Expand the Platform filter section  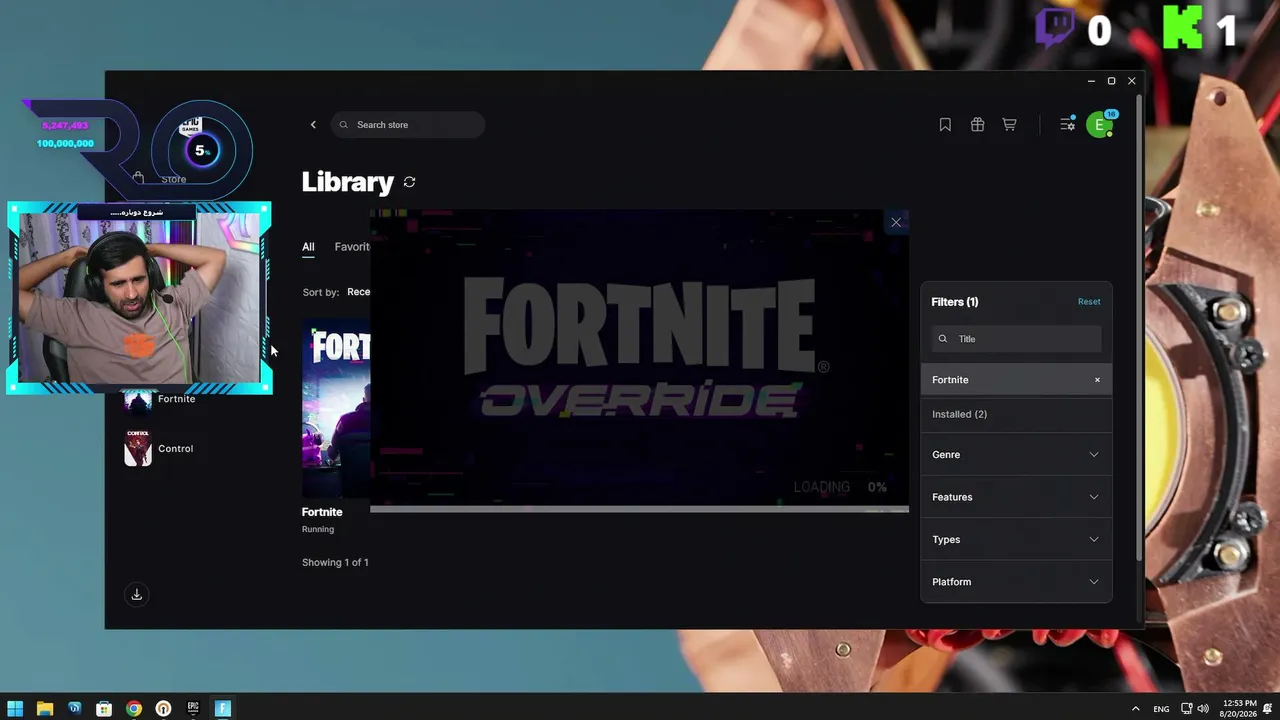(1016, 582)
